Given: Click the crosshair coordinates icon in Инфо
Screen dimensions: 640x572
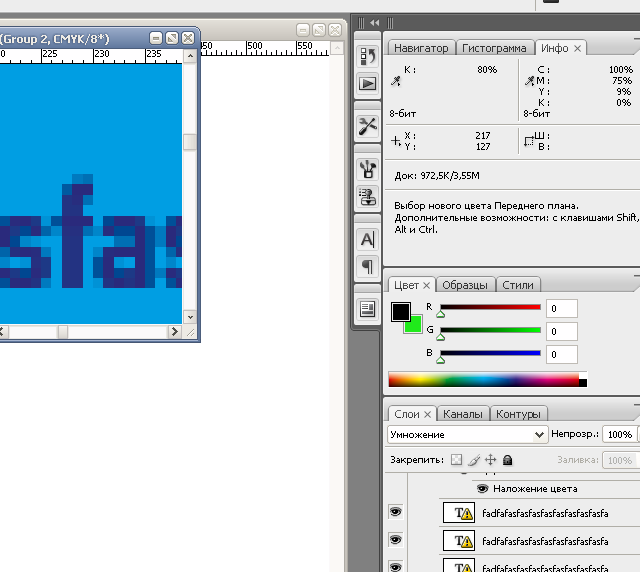Looking at the screenshot, I should pos(396,141).
